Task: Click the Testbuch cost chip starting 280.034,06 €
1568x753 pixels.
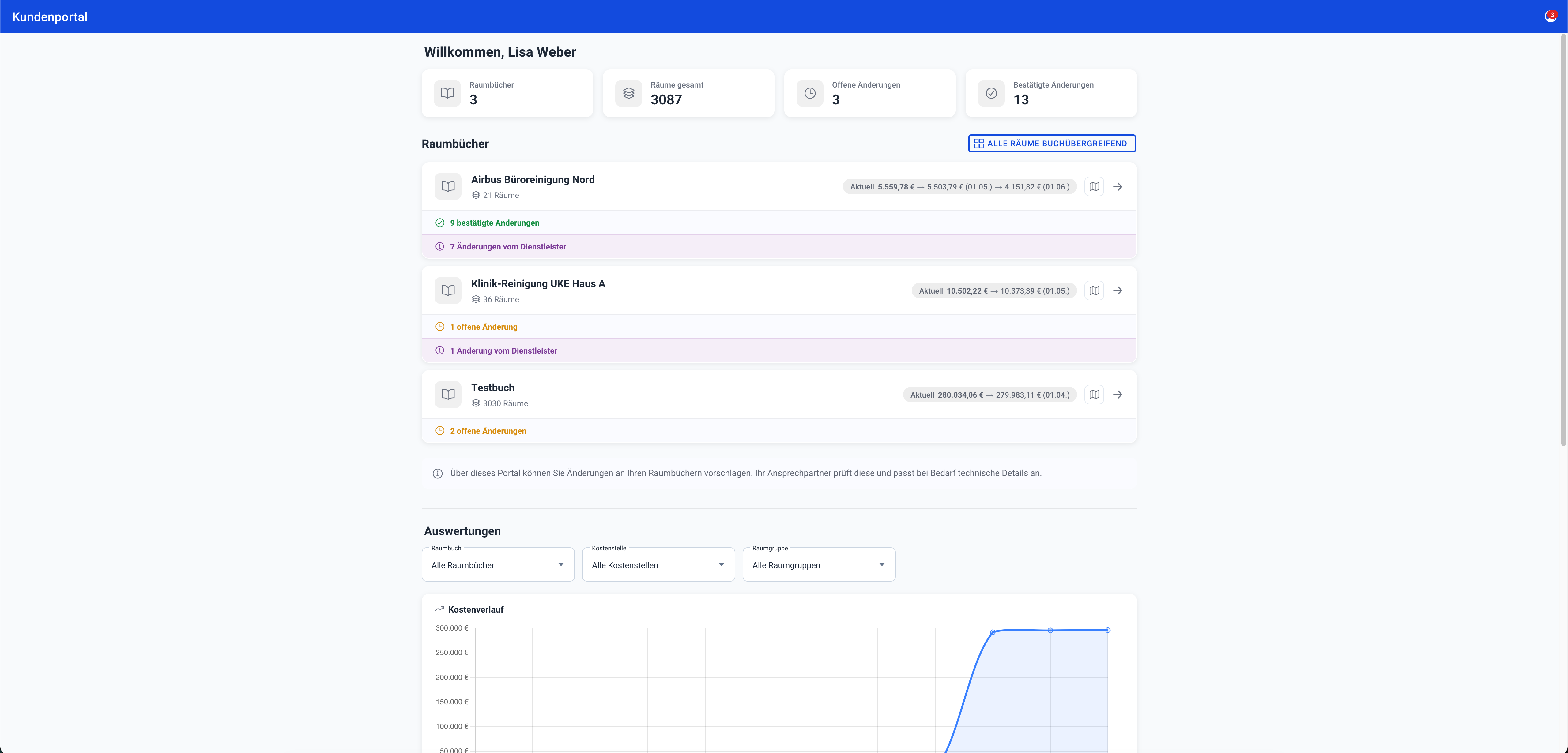Action: [990, 395]
